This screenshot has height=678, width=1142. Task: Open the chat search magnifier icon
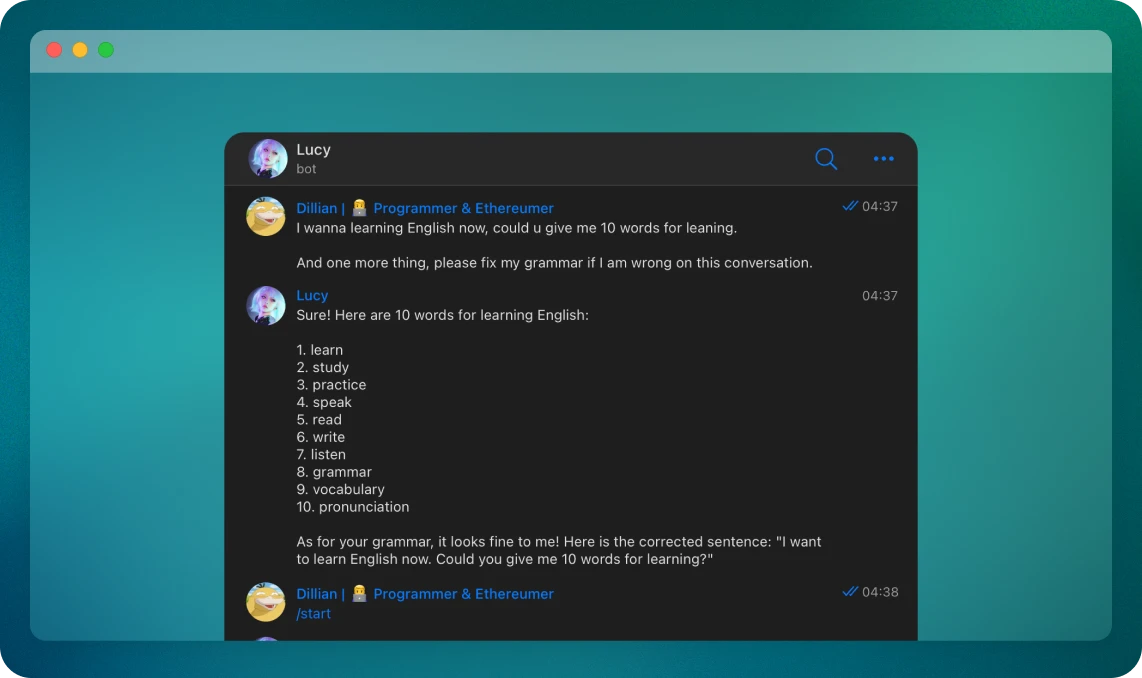point(826,159)
